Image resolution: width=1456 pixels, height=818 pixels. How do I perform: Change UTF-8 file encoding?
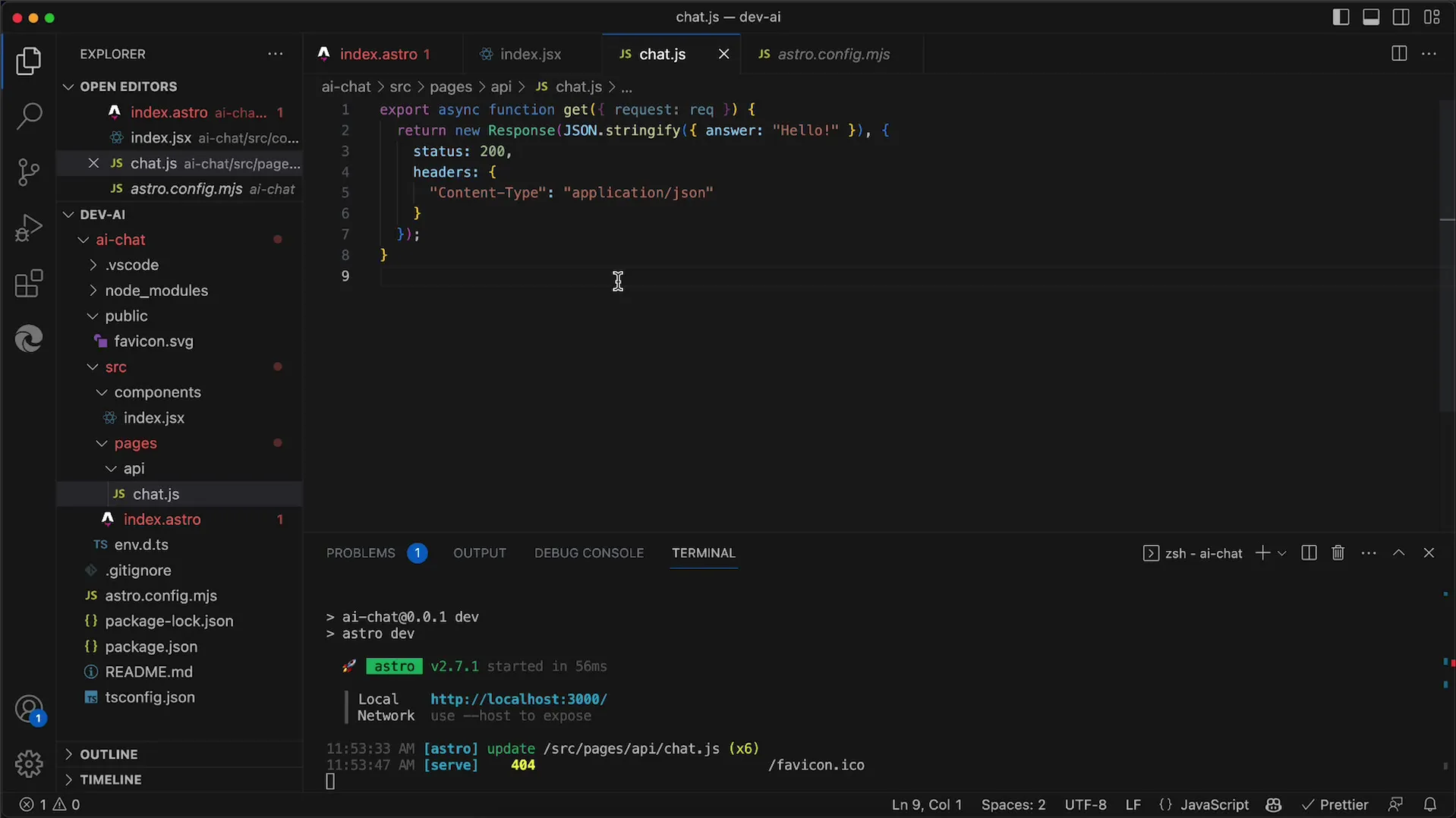(1085, 804)
